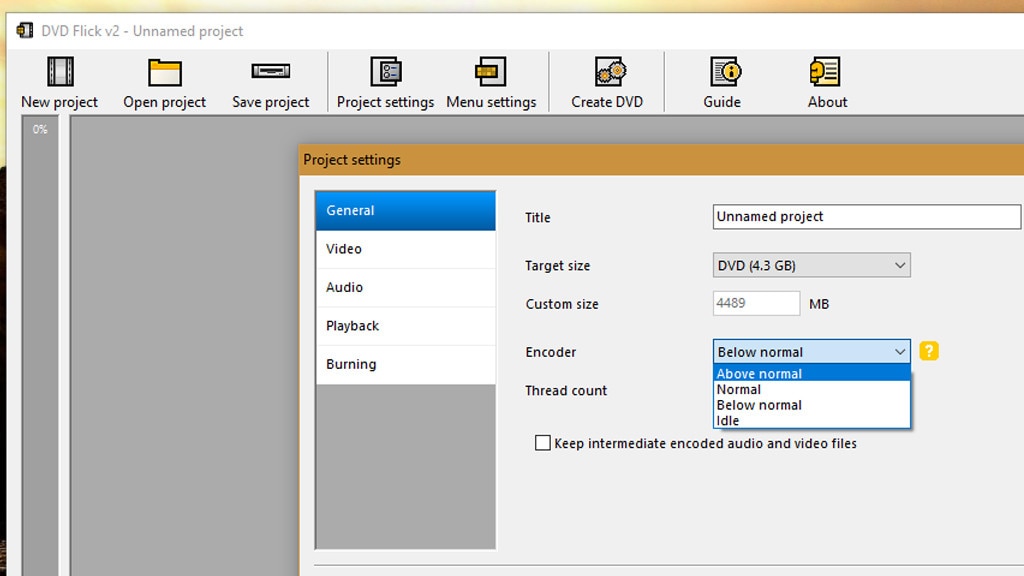The width and height of the screenshot is (1024, 576).
Task: Select Idle encoder priority option
Action: (811, 421)
